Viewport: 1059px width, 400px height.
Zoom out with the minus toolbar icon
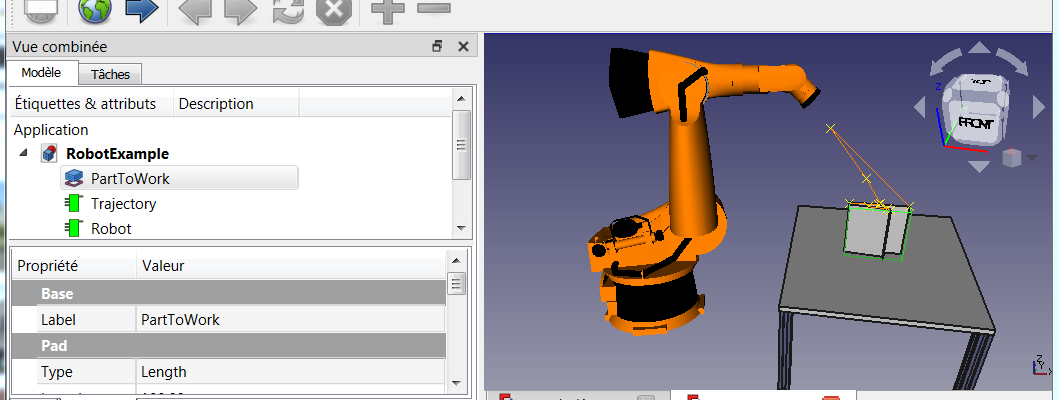(x=434, y=8)
